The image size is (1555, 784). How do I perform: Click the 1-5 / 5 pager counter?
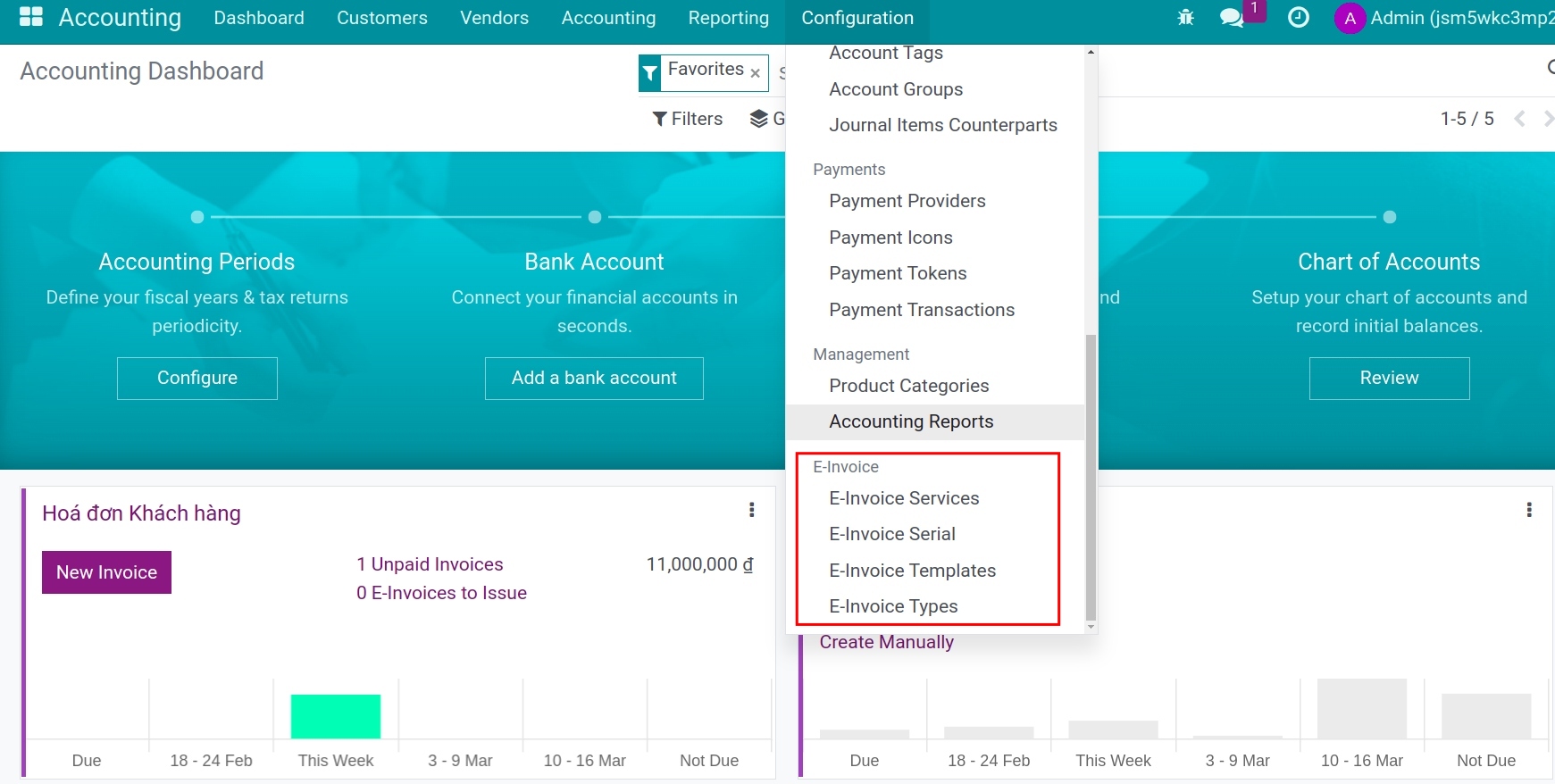pos(1467,119)
